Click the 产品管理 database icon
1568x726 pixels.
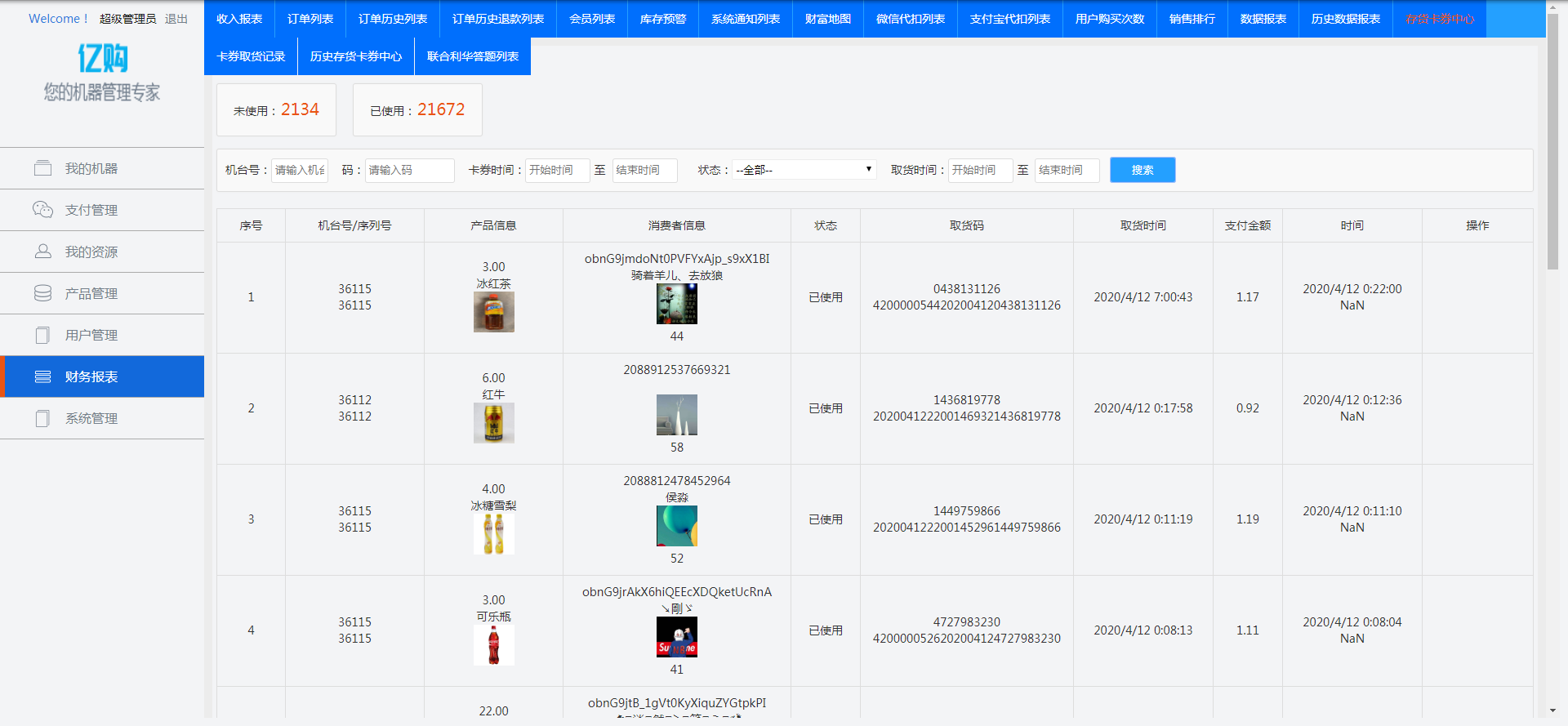(x=42, y=293)
